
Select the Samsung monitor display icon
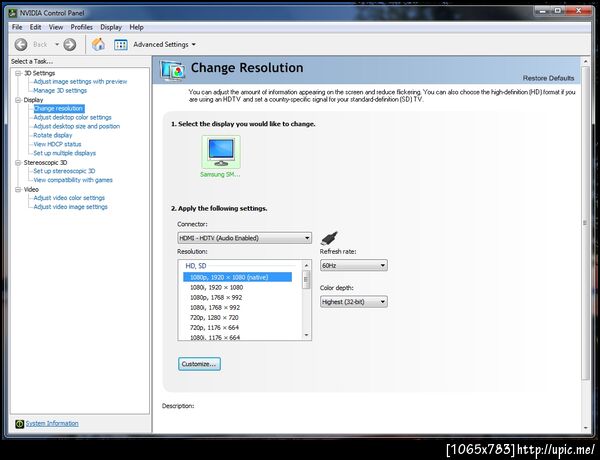pyautogui.click(x=221, y=152)
